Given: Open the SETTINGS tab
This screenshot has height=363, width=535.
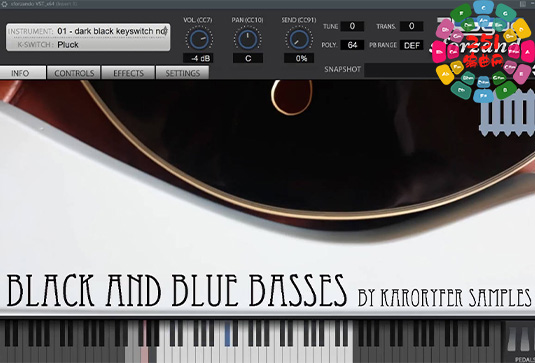Looking at the screenshot, I should pos(183,73).
